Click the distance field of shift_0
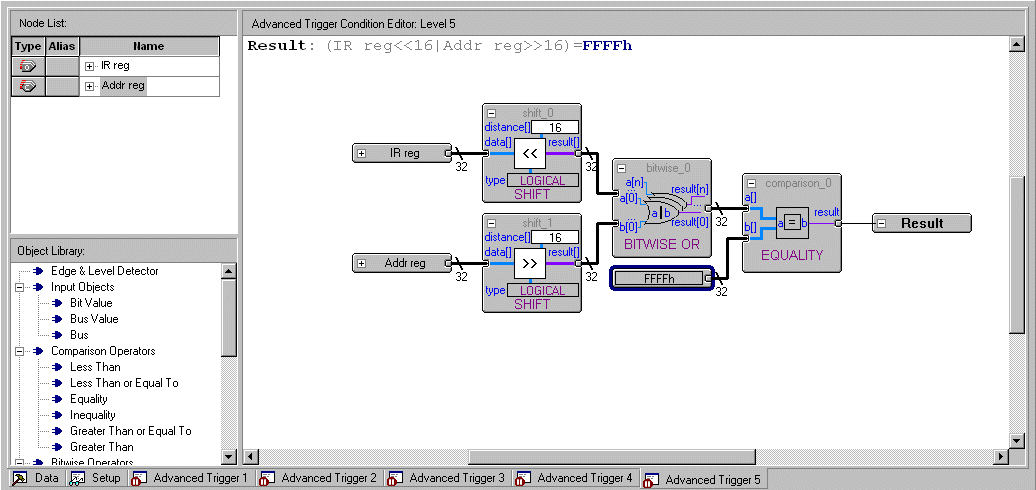Viewport: 1036px width, 490px height. [x=554, y=128]
